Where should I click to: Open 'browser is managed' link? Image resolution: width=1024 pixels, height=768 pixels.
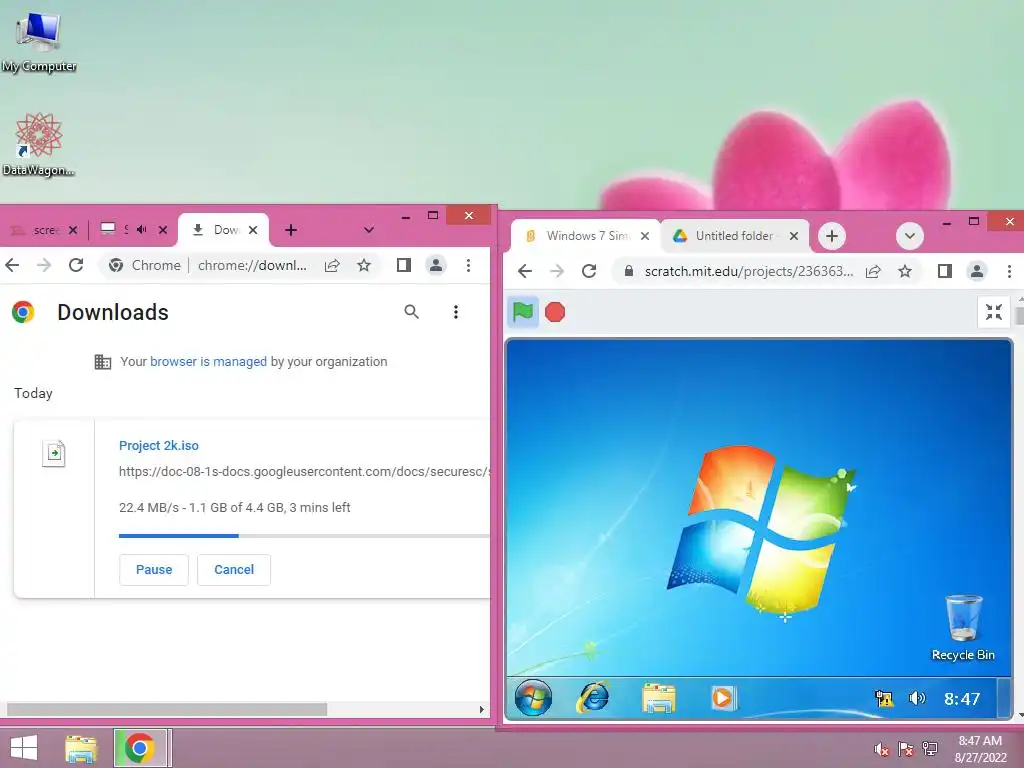click(208, 361)
